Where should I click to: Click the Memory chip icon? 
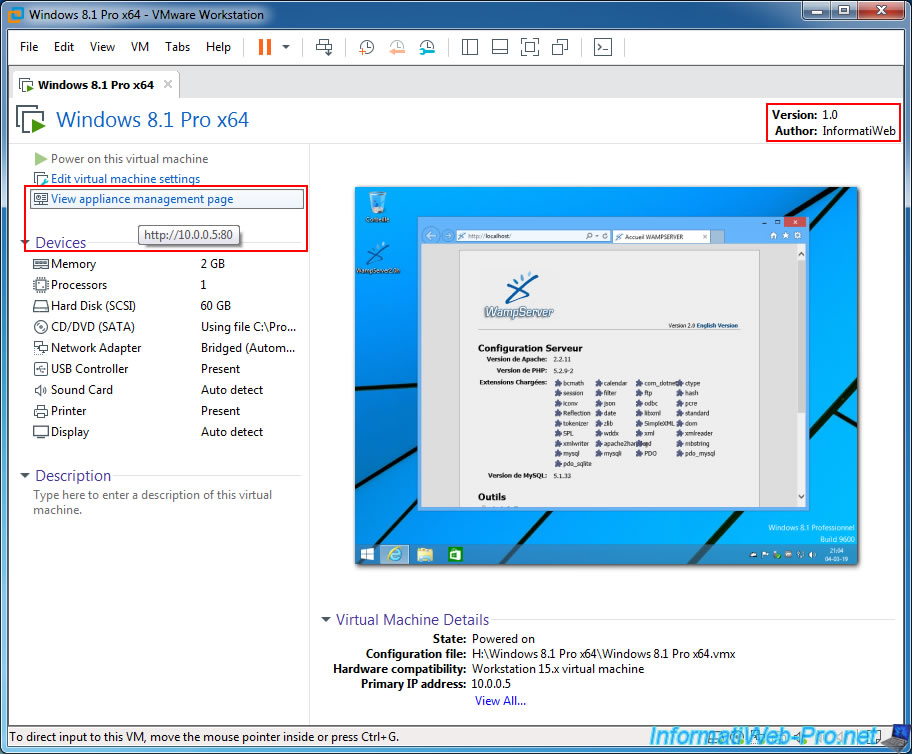[41, 264]
